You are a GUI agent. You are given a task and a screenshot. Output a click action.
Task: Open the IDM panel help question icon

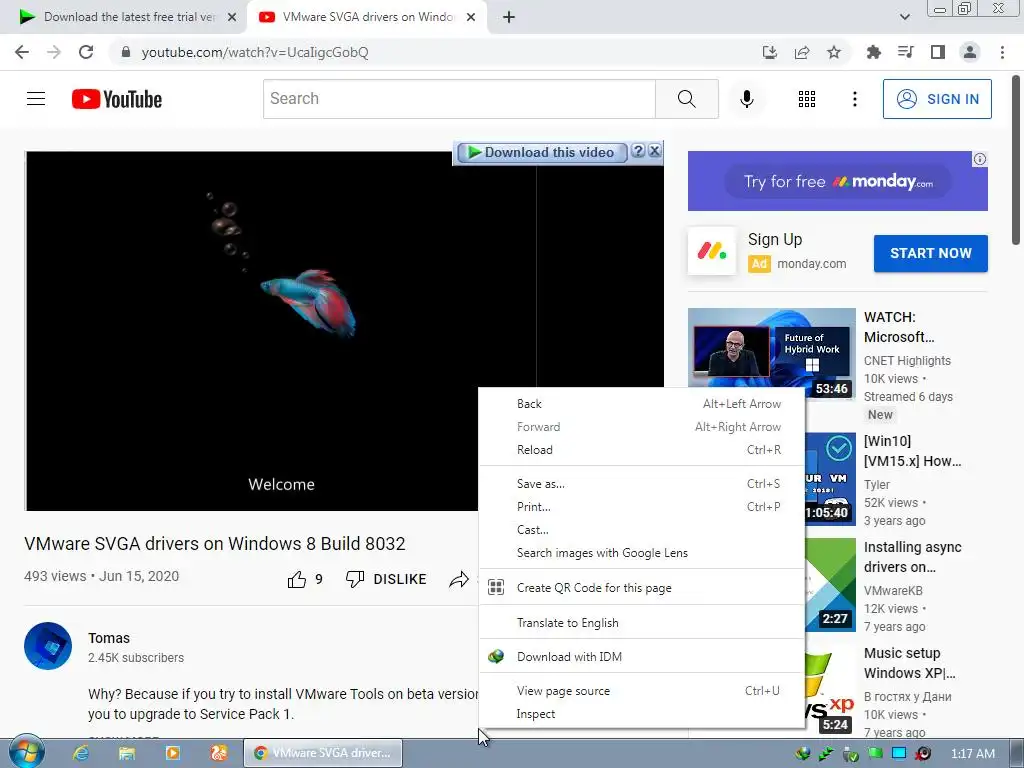[638, 152]
